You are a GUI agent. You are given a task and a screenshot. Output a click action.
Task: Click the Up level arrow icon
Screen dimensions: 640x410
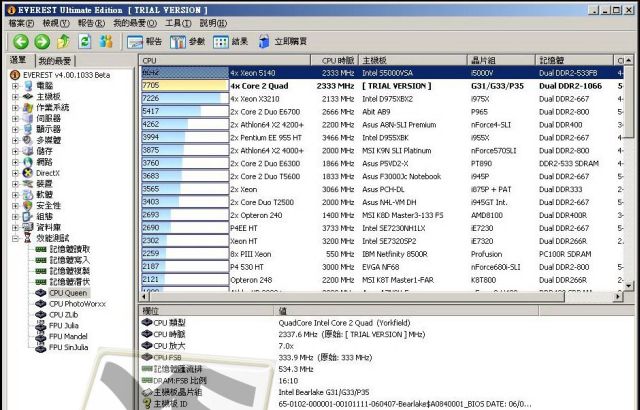pyautogui.click(x=64, y=42)
